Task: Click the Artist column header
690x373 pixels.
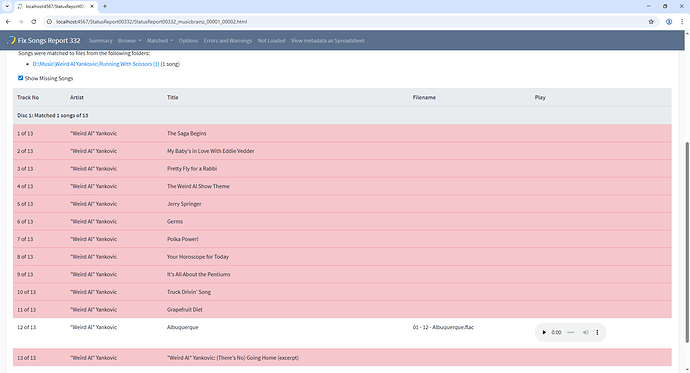Action: [x=77, y=97]
